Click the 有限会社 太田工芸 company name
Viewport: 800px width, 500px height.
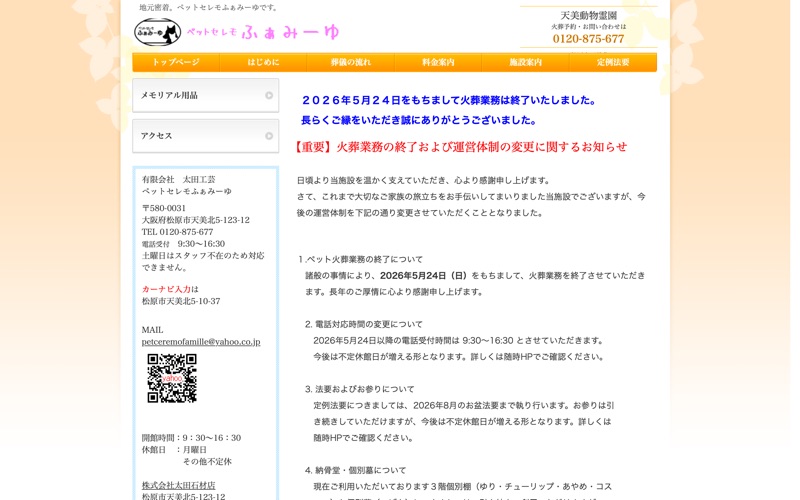pyautogui.click(x=179, y=180)
